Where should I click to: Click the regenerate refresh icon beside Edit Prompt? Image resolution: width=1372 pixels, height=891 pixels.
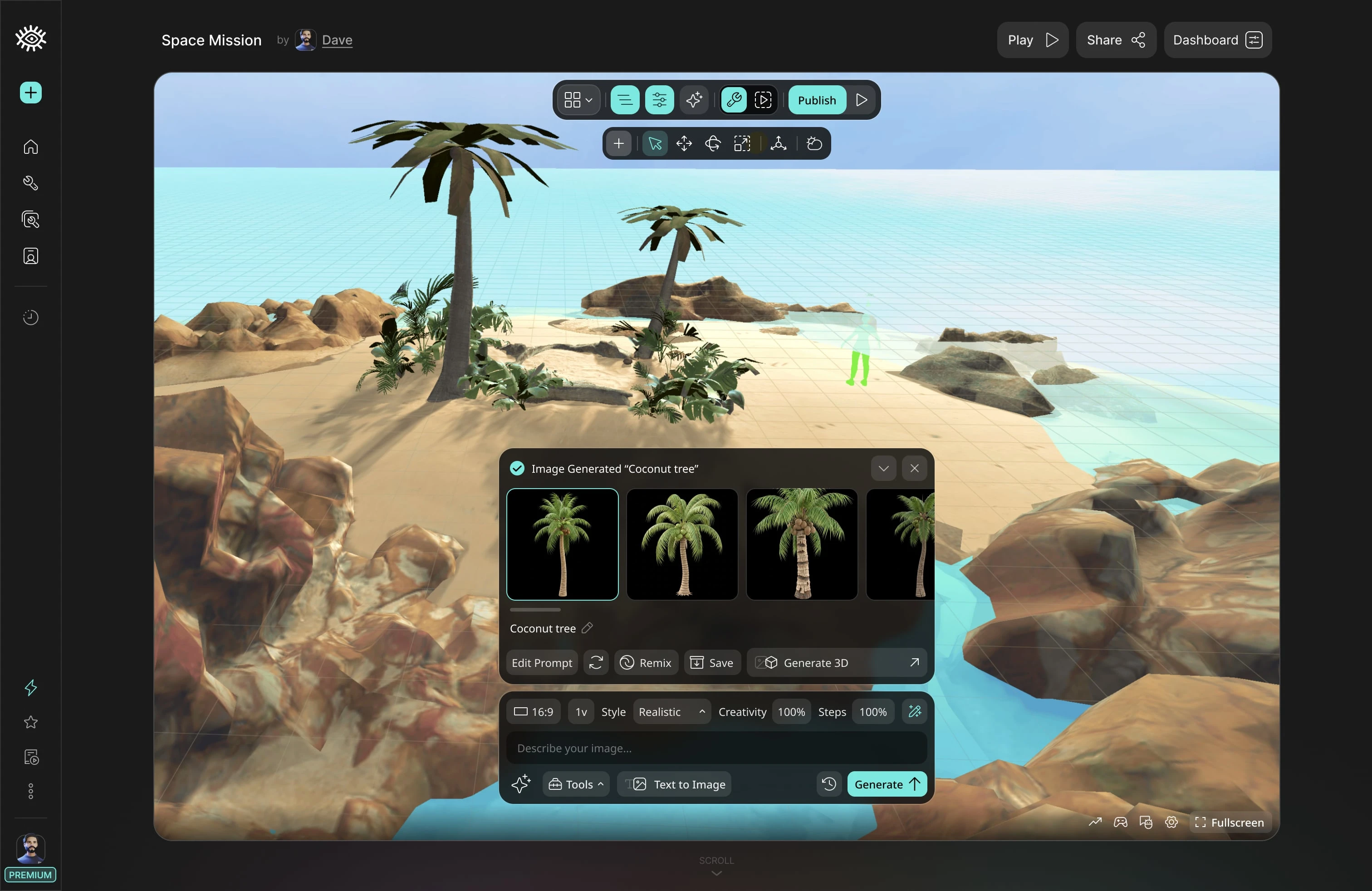pyautogui.click(x=596, y=663)
